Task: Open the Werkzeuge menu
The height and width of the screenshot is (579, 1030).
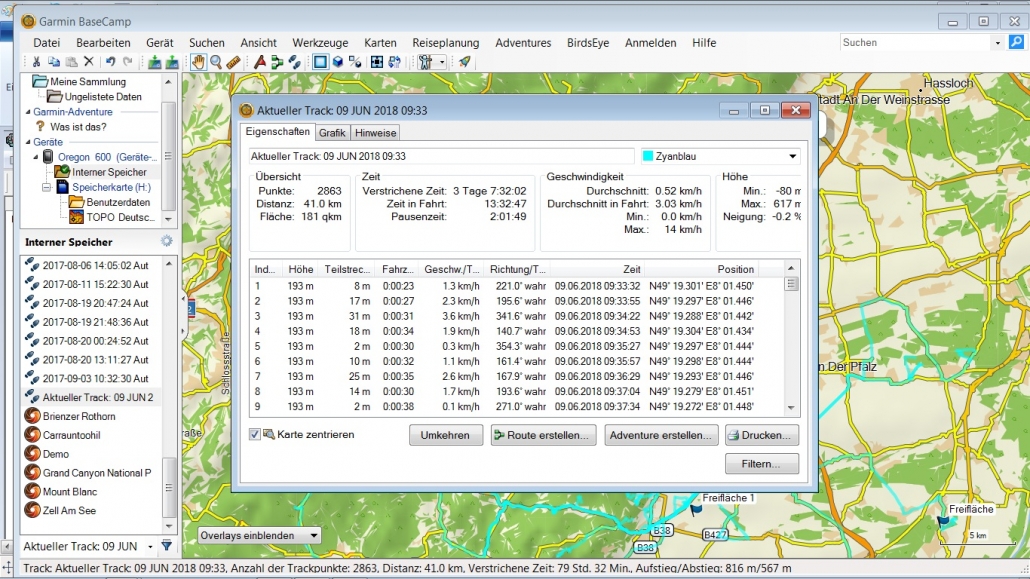Action: pos(321,43)
